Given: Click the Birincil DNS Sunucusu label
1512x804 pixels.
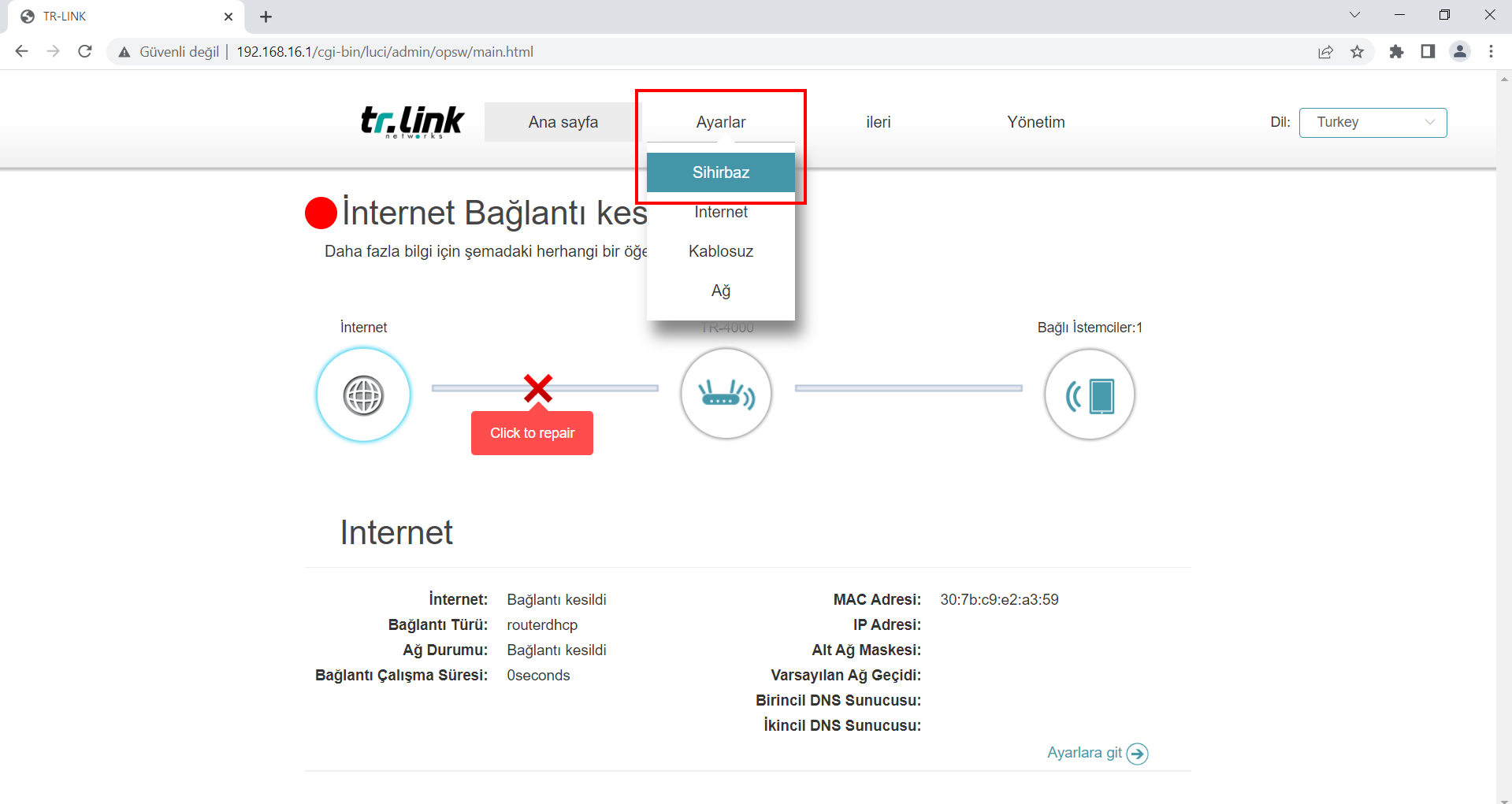Looking at the screenshot, I should tap(838, 701).
